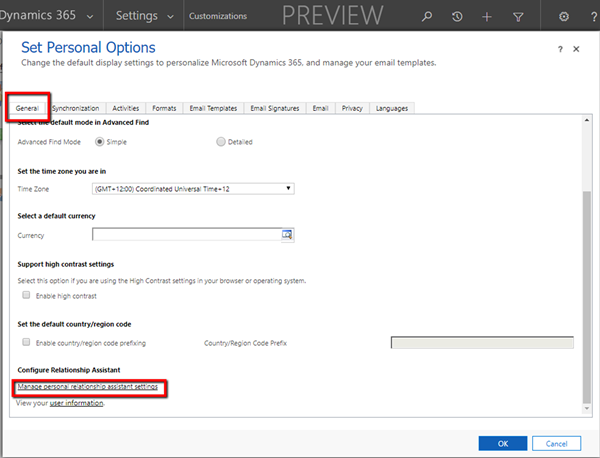600x458 pixels.
Task: Click the currency lookup icon
Action: coord(286,235)
